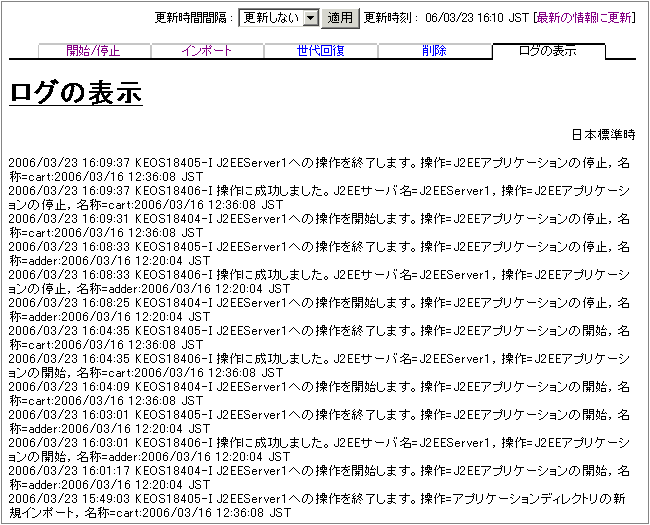Viewport: 650px width, 525px height.
Task: Select the 16:09:31 KEOS18404-I log entry
Action: pos(319,226)
